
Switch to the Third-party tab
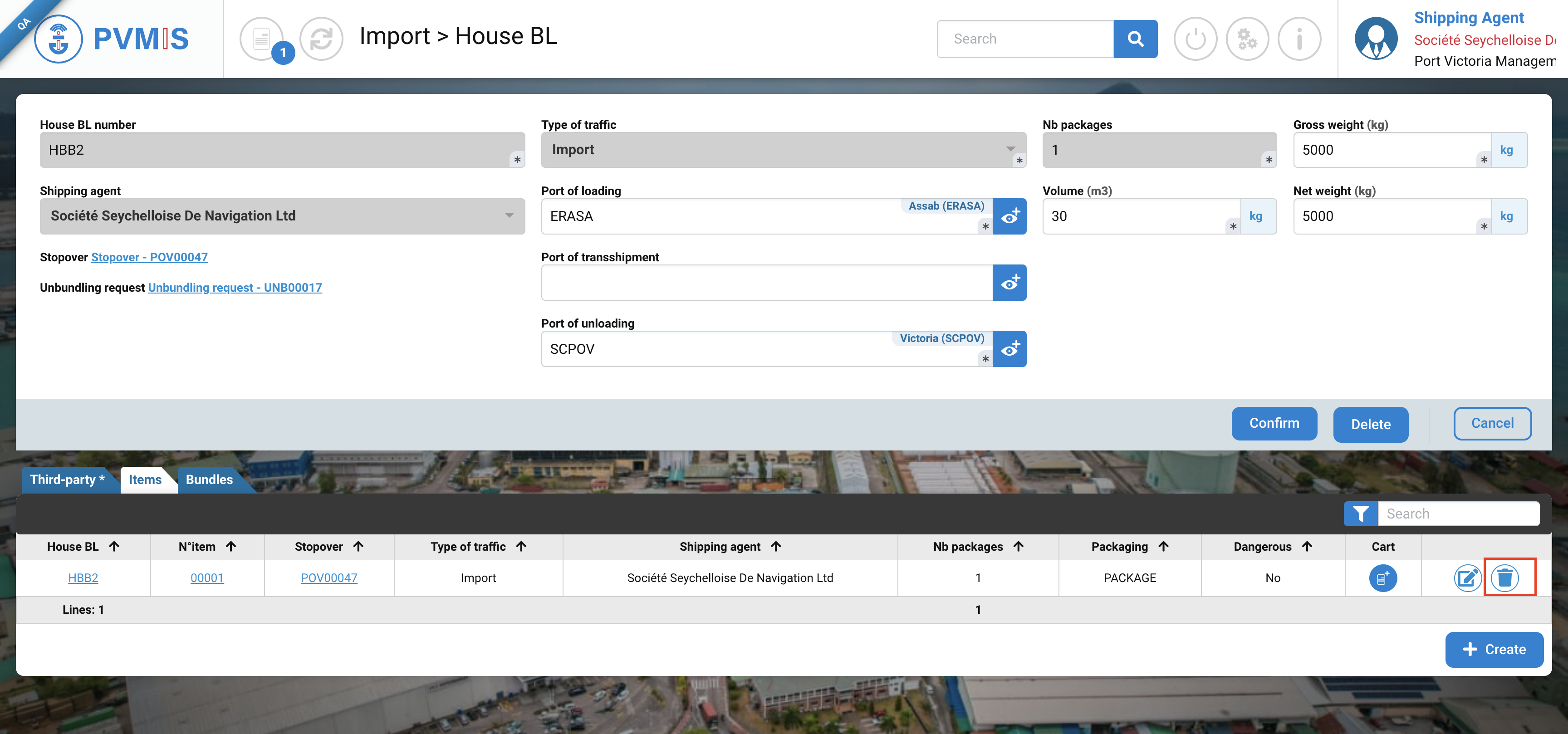[x=67, y=480]
